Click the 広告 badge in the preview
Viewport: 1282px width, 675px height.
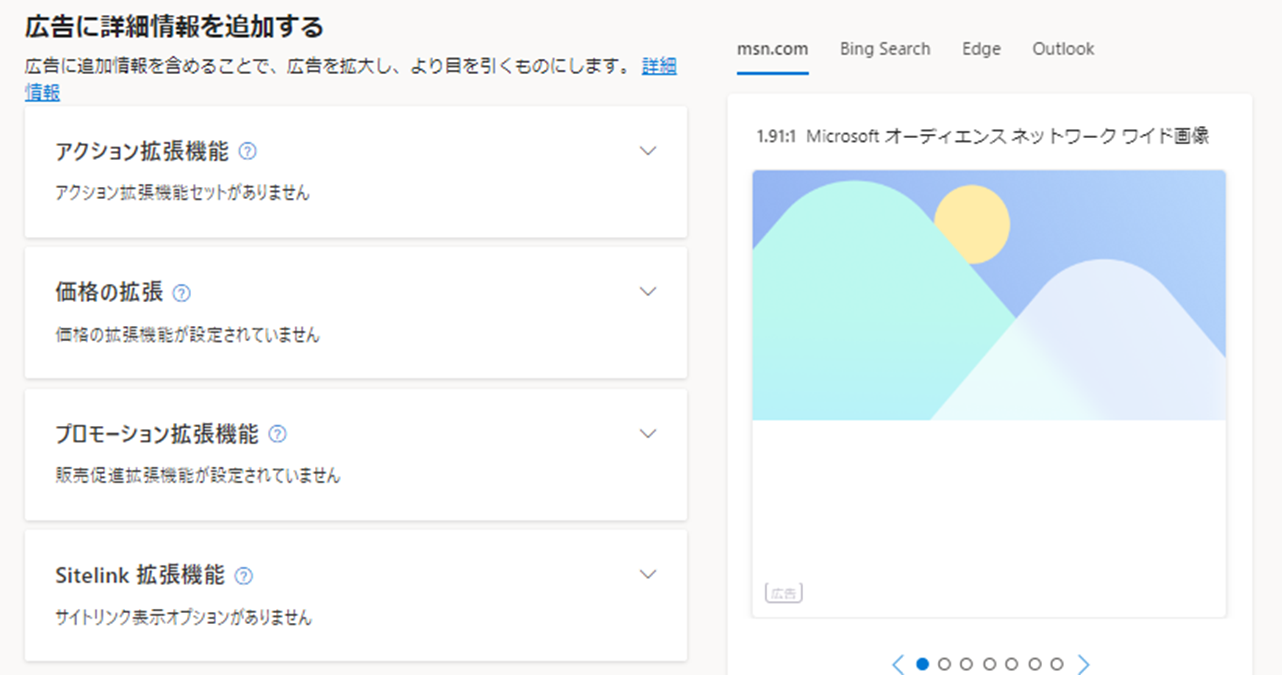tap(784, 594)
